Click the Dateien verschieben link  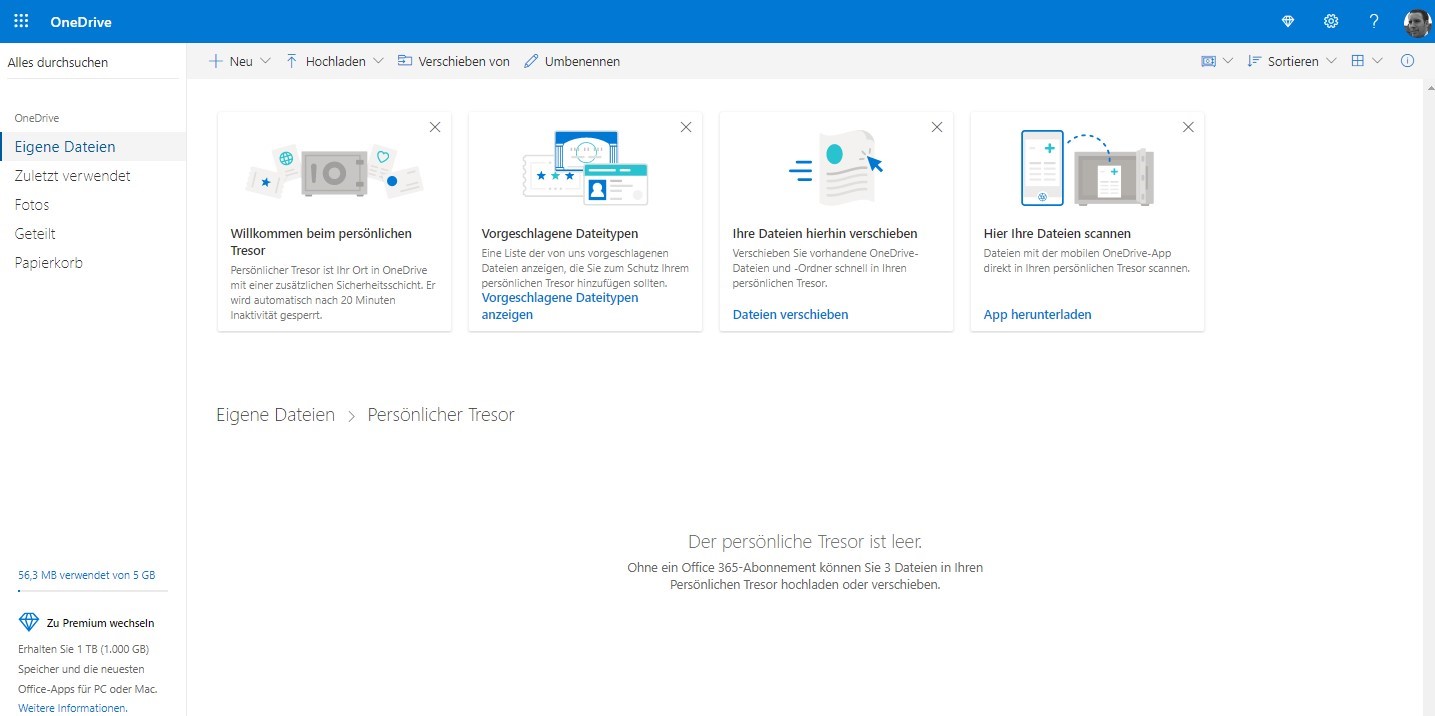tap(790, 314)
